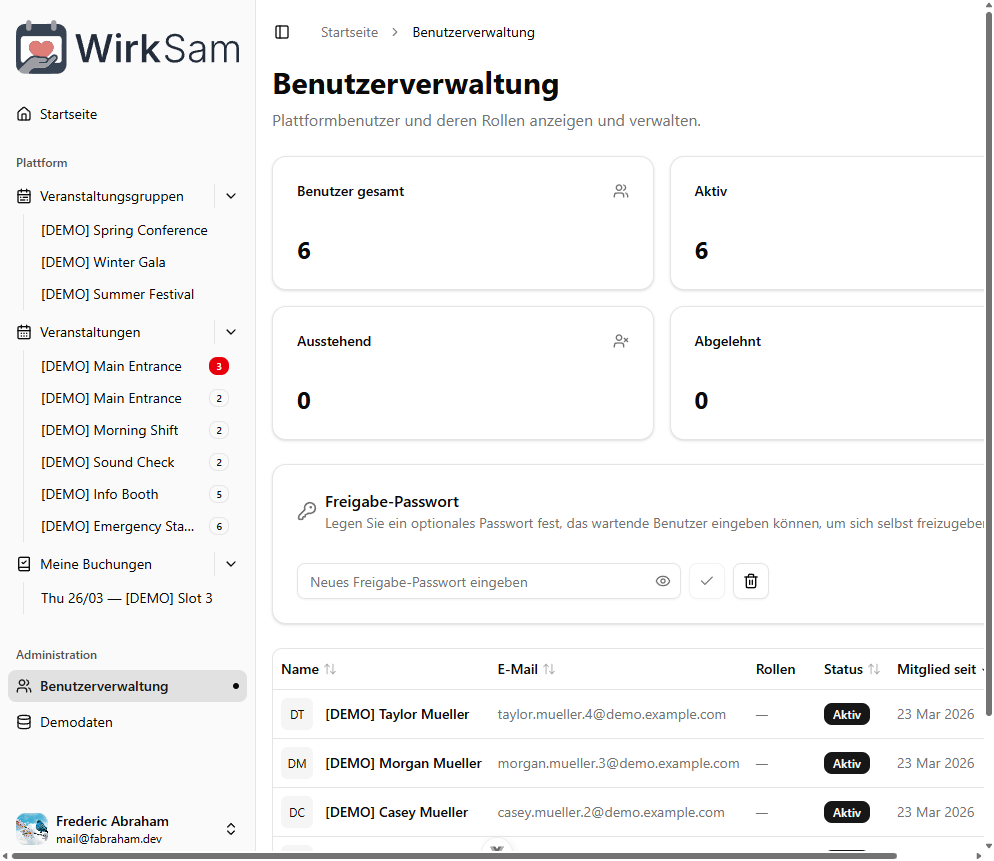The image size is (994, 861).
Task: Open Meine Buchungen menu item
Action: tap(111, 564)
